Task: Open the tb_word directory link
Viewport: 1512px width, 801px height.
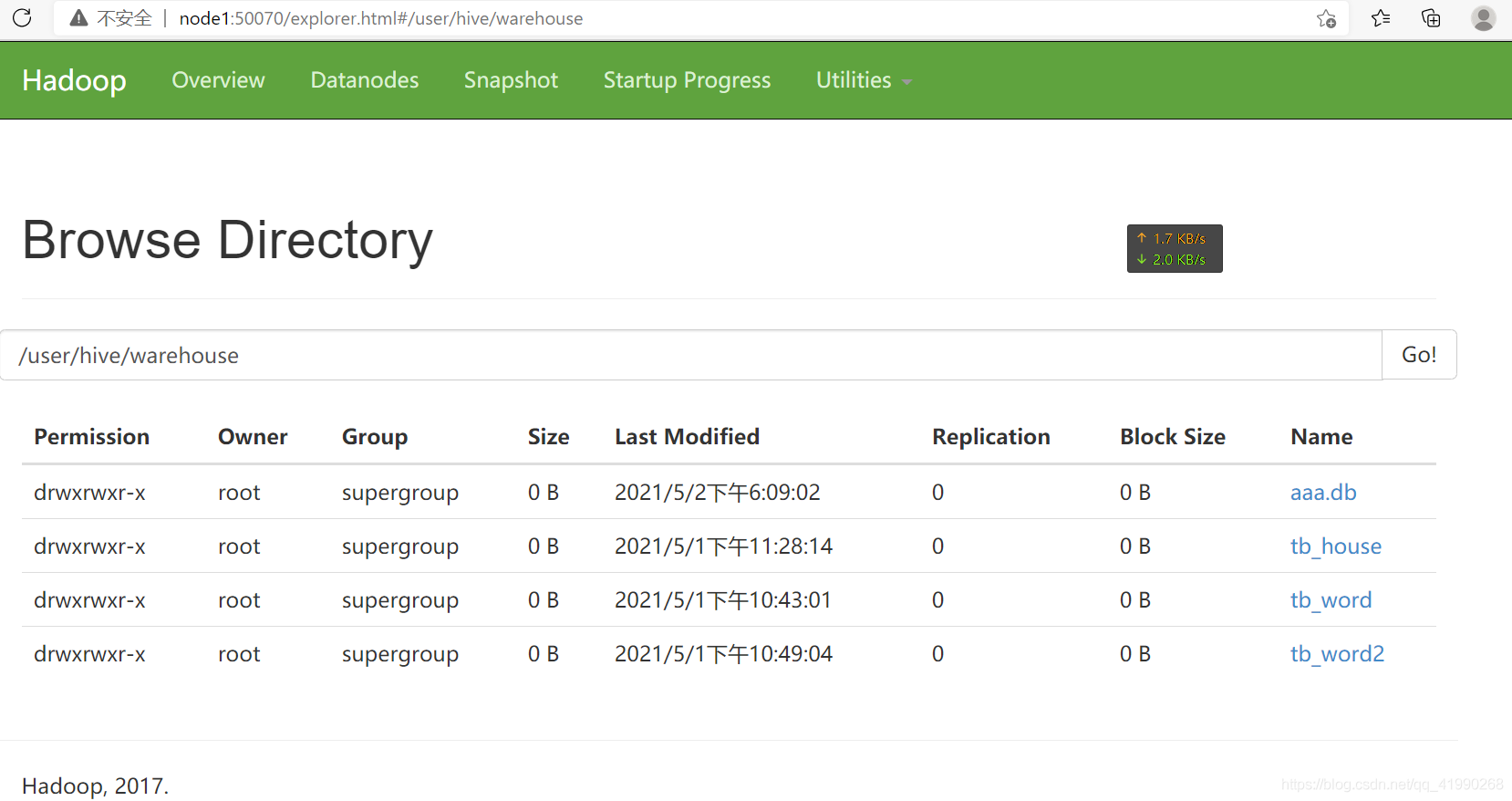Action: coord(1331,600)
